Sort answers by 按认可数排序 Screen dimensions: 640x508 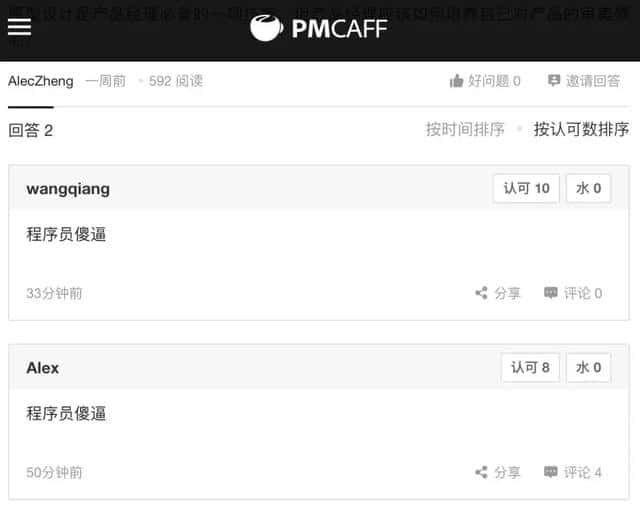pos(581,129)
